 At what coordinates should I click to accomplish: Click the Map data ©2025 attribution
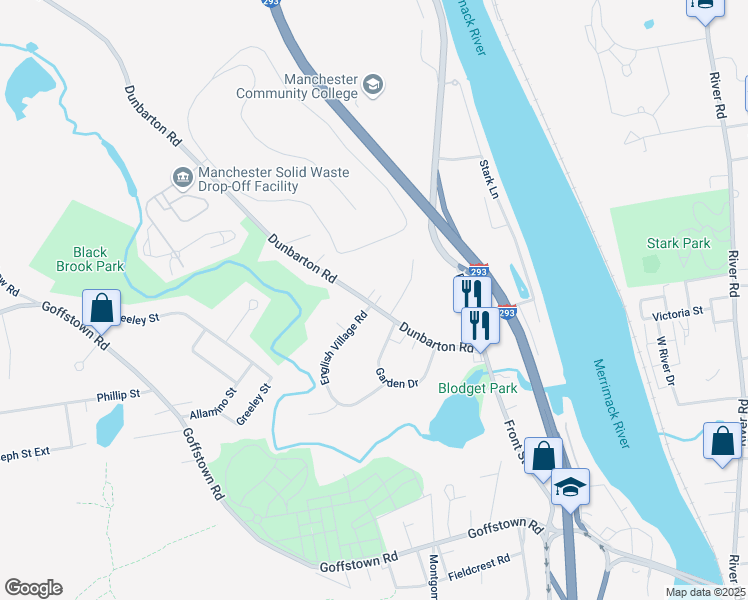[x=705, y=592]
